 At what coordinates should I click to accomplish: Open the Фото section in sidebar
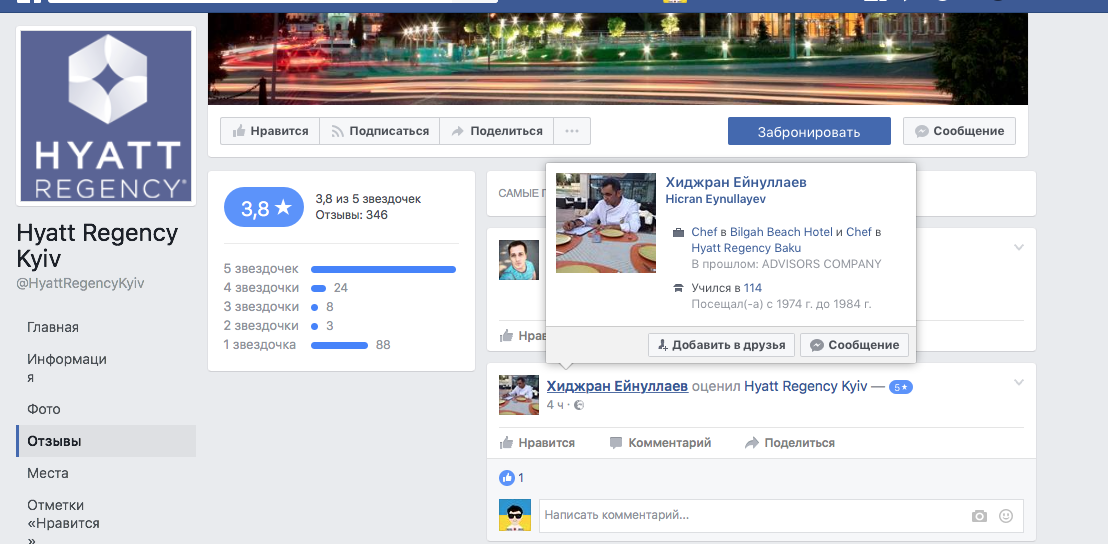(44, 409)
